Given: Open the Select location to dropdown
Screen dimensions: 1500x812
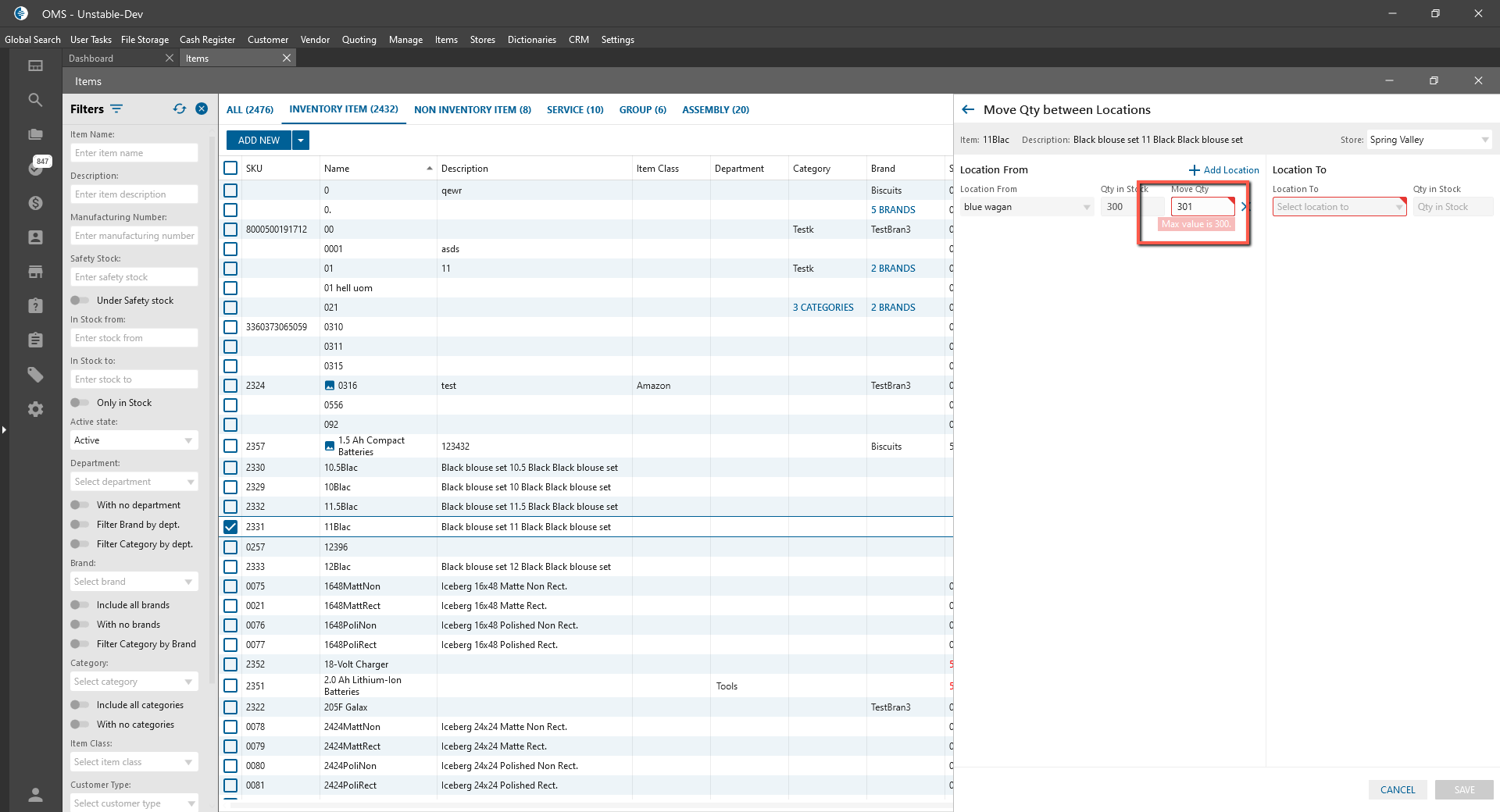Looking at the screenshot, I should pos(1338,207).
